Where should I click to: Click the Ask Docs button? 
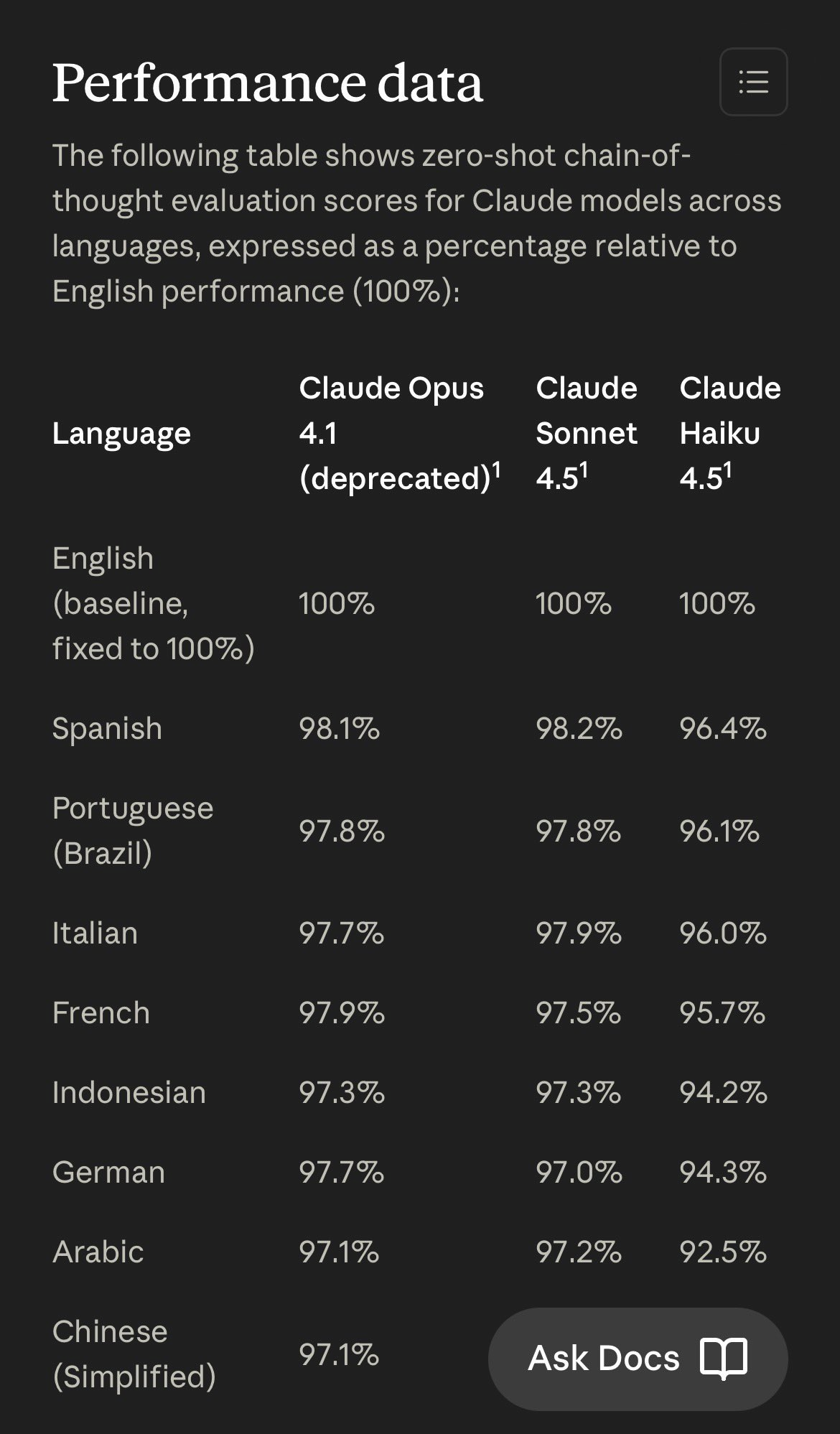tap(638, 1359)
